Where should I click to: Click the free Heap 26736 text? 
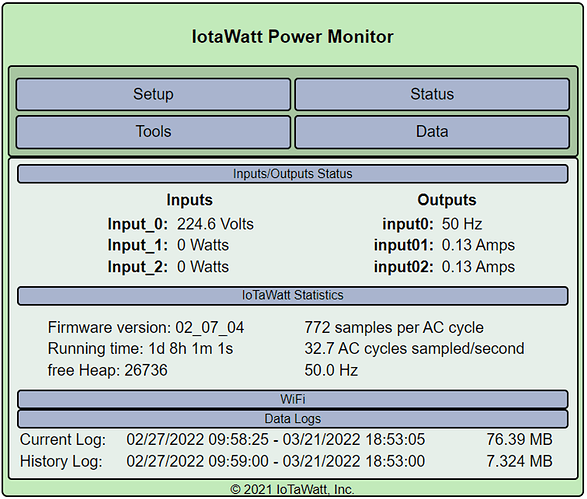(x=107, y=370)
